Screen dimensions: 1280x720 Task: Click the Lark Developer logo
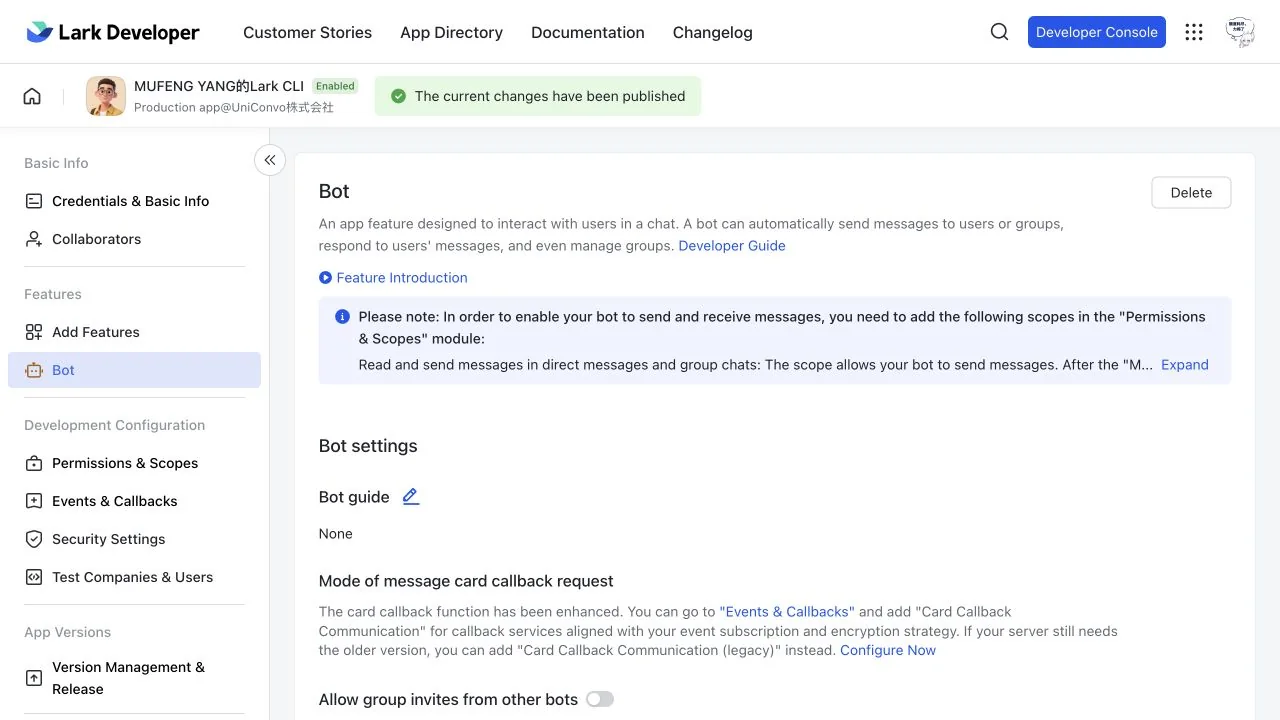pyautogui.click(x=113, y=32)
